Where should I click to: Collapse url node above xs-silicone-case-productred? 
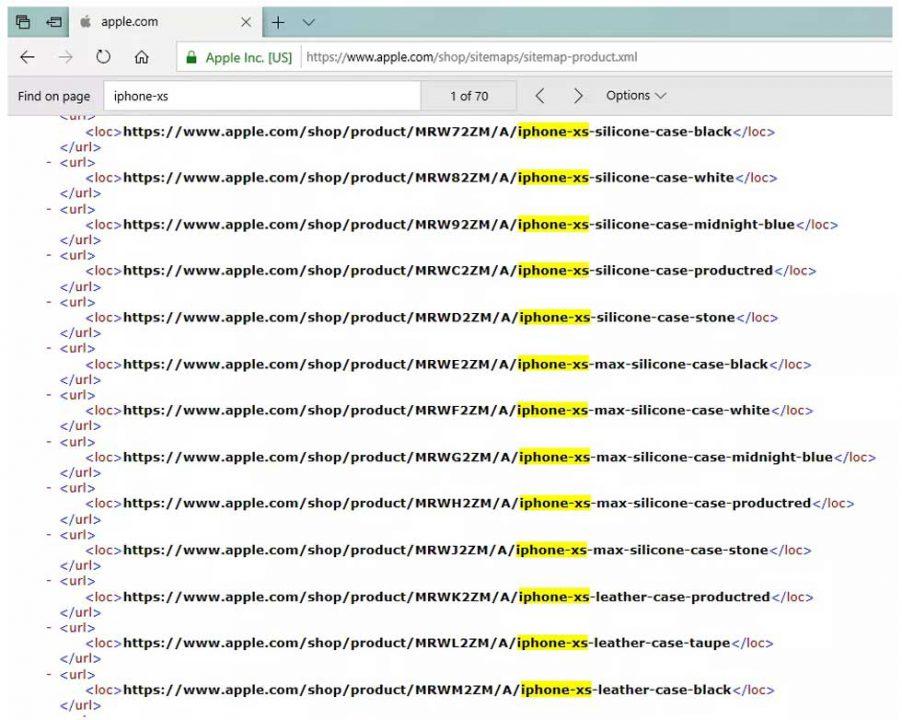tap(49, 255)
